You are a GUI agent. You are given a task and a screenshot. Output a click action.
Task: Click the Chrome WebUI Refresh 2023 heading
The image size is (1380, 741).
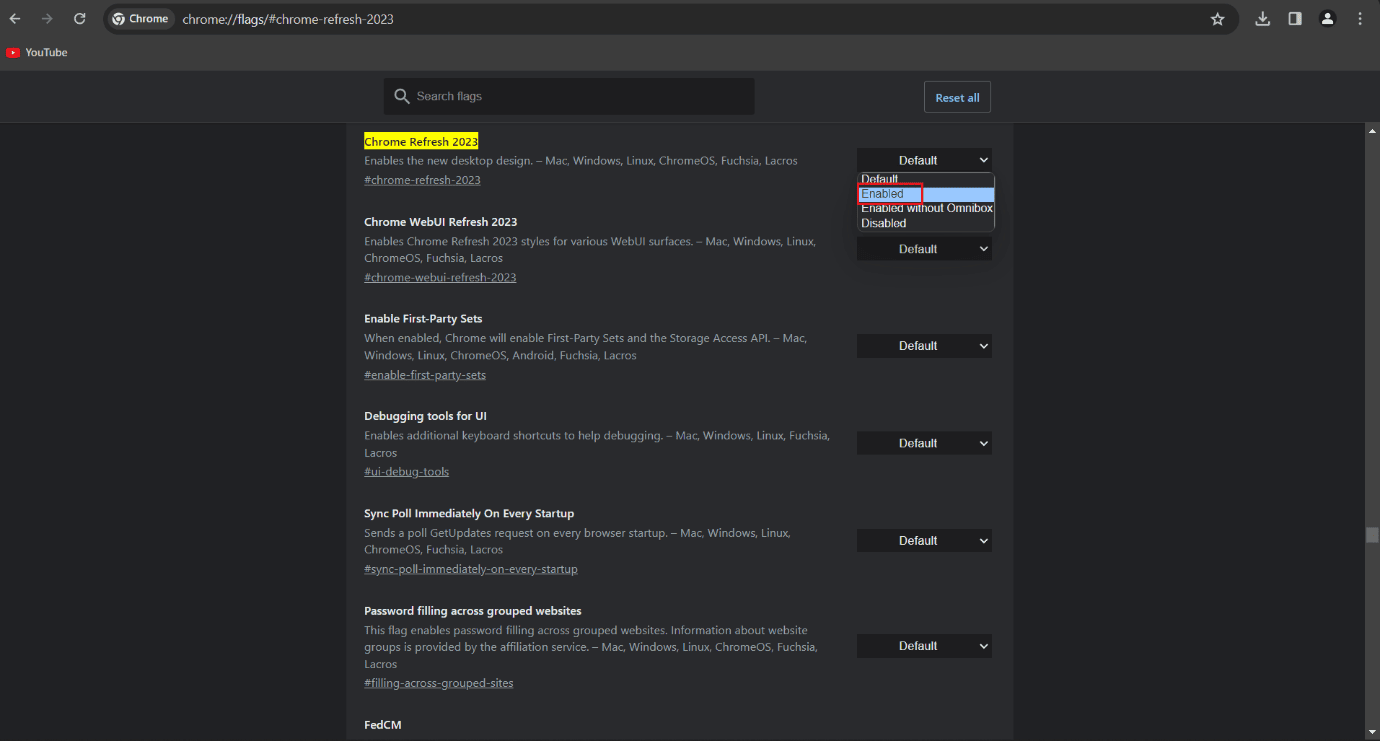[440, 222]
